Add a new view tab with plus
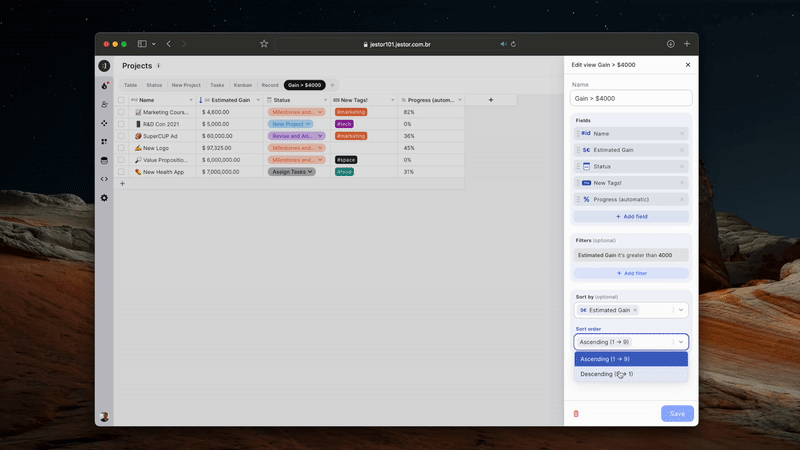The image size is (800, 450). pos(332,85)
